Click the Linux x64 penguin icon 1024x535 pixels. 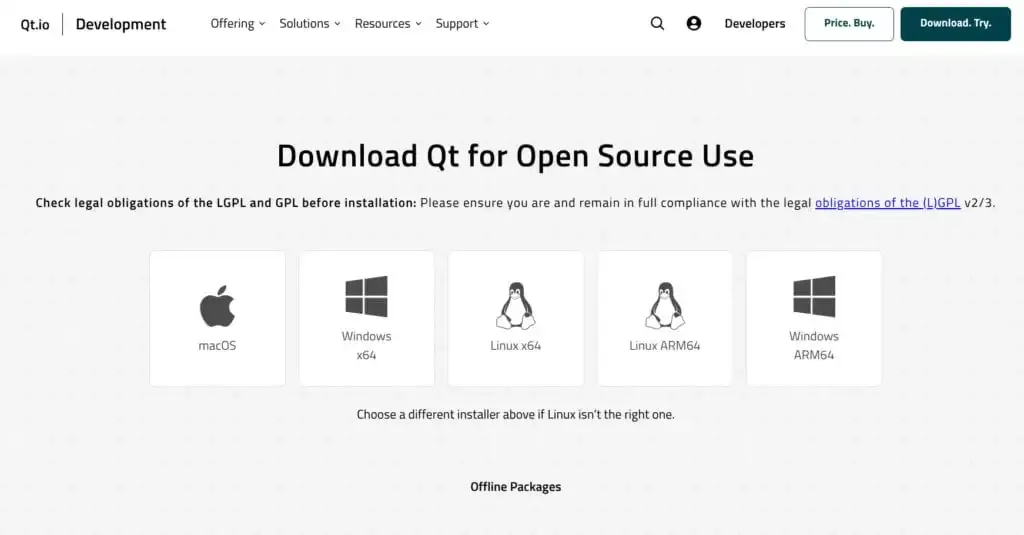[x=515, y=306]
